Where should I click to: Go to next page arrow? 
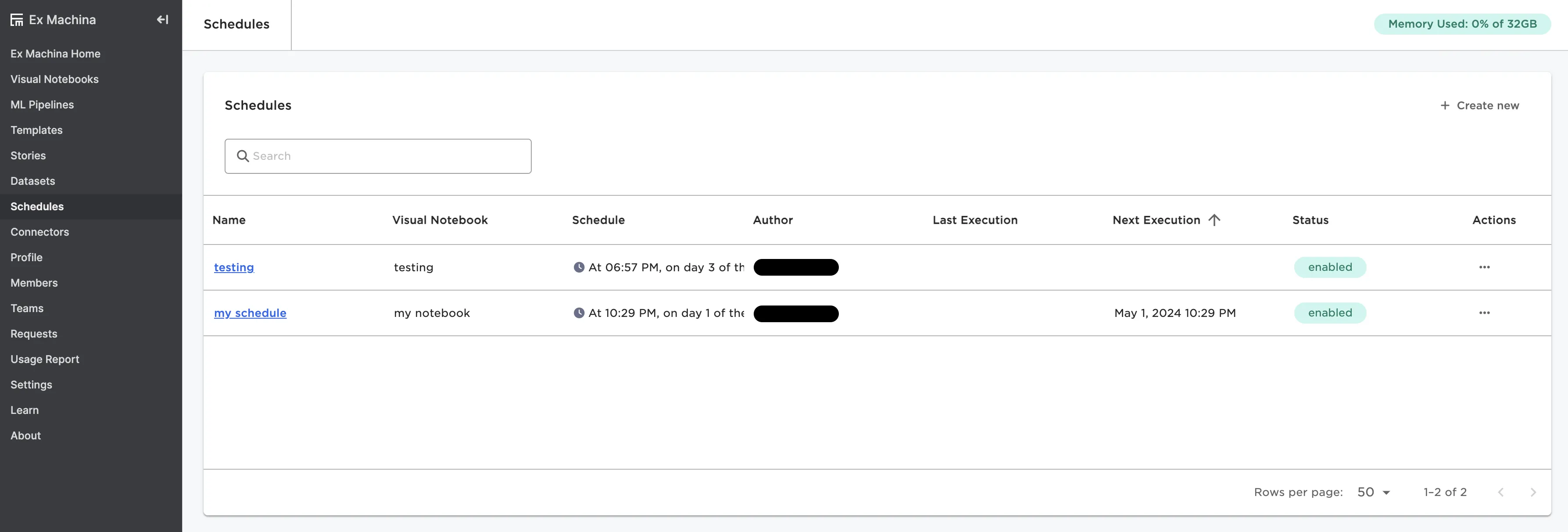tap(1533, 492)
